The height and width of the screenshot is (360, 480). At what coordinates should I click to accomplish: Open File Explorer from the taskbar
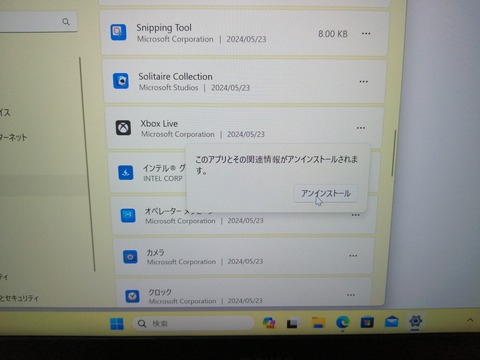coord(318,323)
